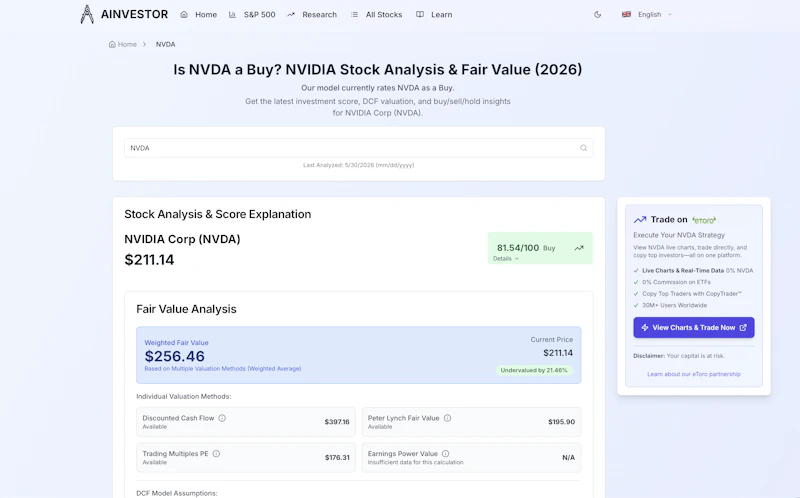Click the NVDA breadcrumb text

pos(165,44)
